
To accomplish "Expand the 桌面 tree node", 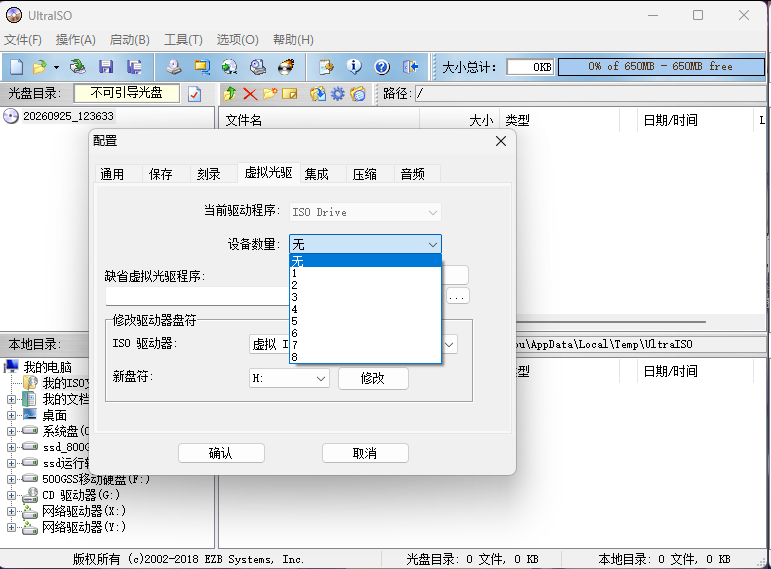I will coord(11,416).
